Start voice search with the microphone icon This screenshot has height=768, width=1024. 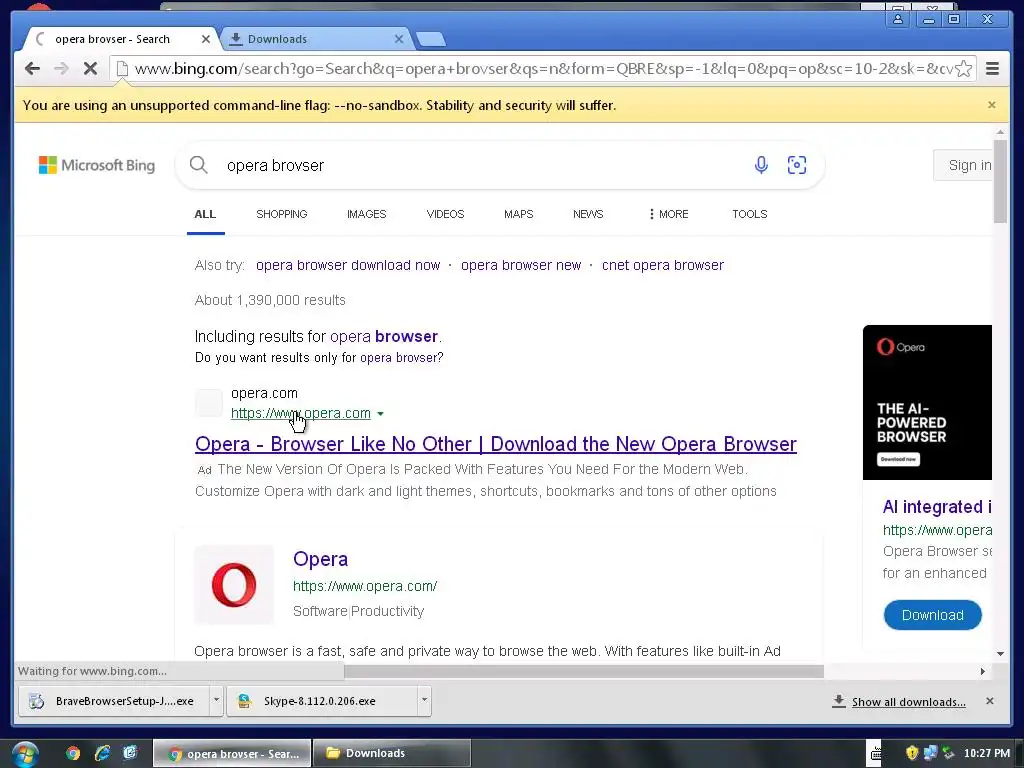click(761, 165)
